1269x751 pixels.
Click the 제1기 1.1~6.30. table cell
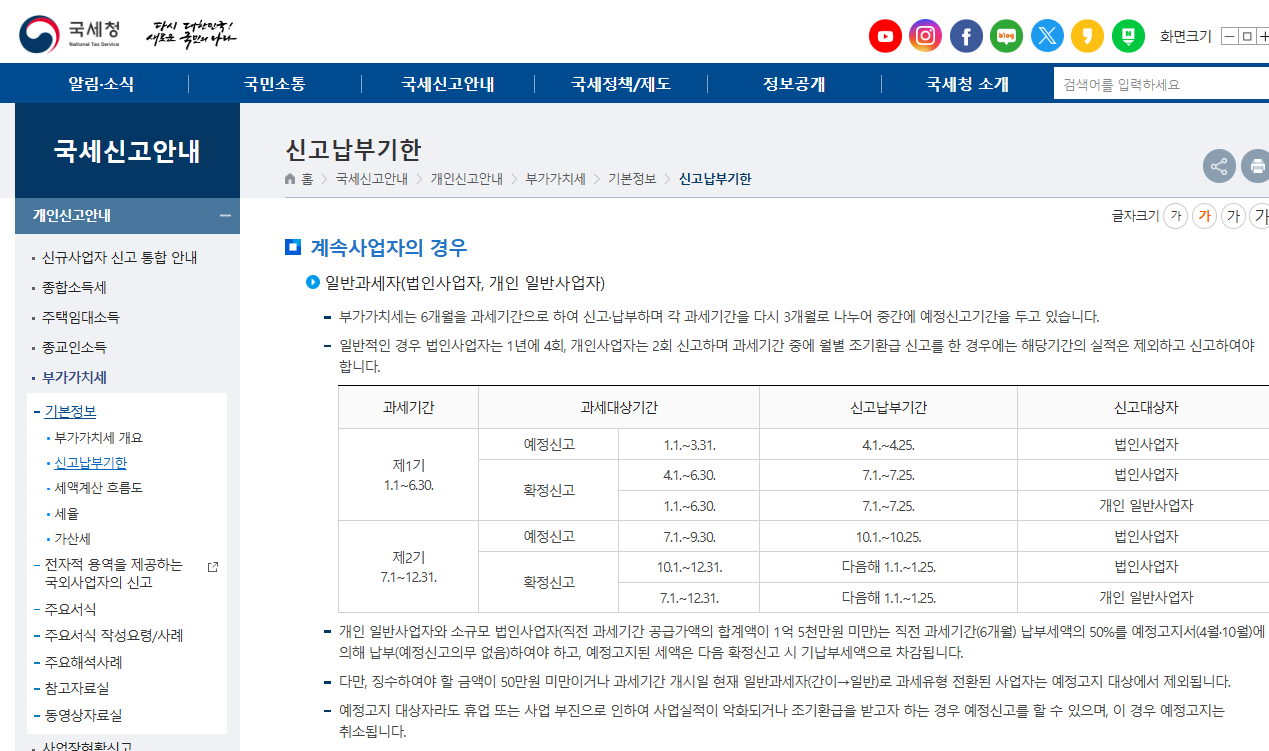tap(408, 475)
